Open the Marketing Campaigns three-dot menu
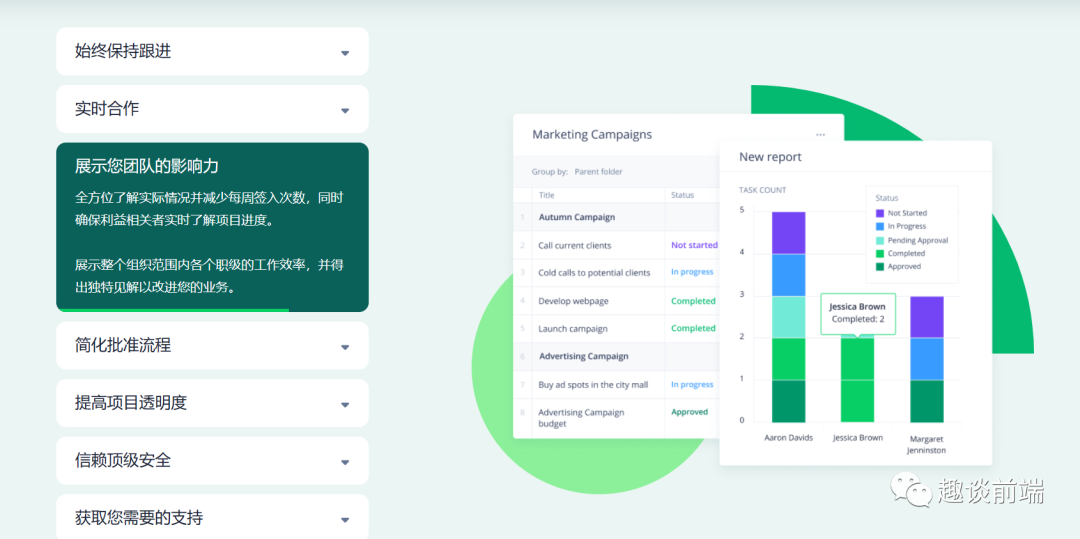Image resolution: width=1080 pixels, height=539 pixels. click(x=820, y=135)
